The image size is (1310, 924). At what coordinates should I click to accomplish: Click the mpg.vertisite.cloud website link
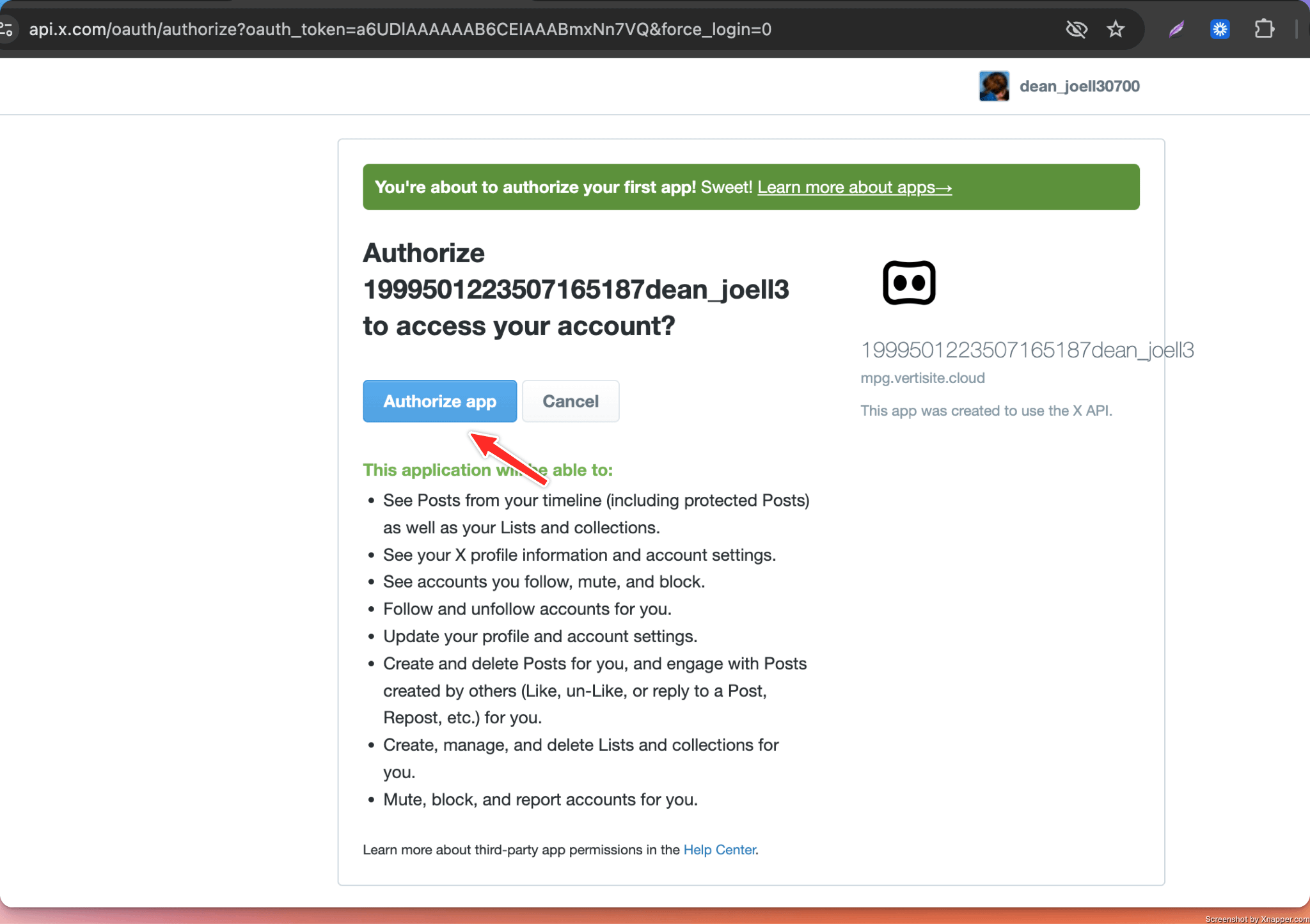tap(922, 378)
